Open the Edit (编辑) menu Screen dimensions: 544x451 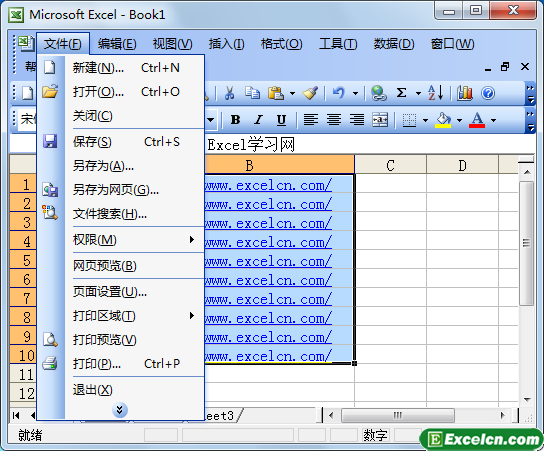117,44
